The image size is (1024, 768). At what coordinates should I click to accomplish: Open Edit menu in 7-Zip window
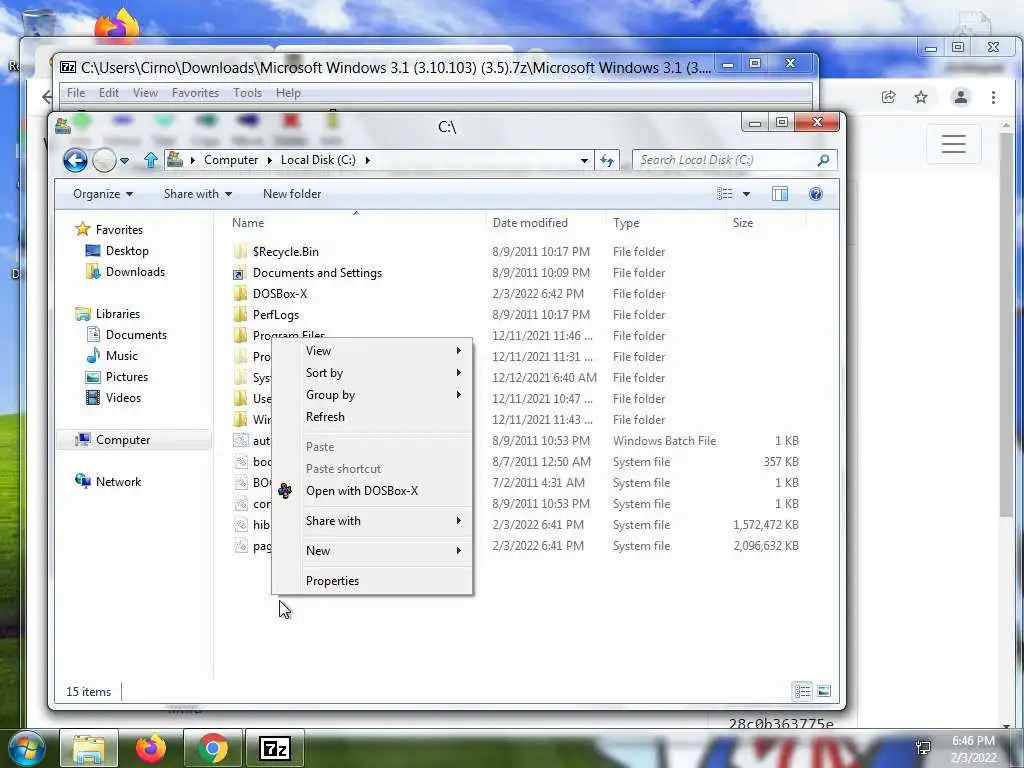(x=108, y=93)
